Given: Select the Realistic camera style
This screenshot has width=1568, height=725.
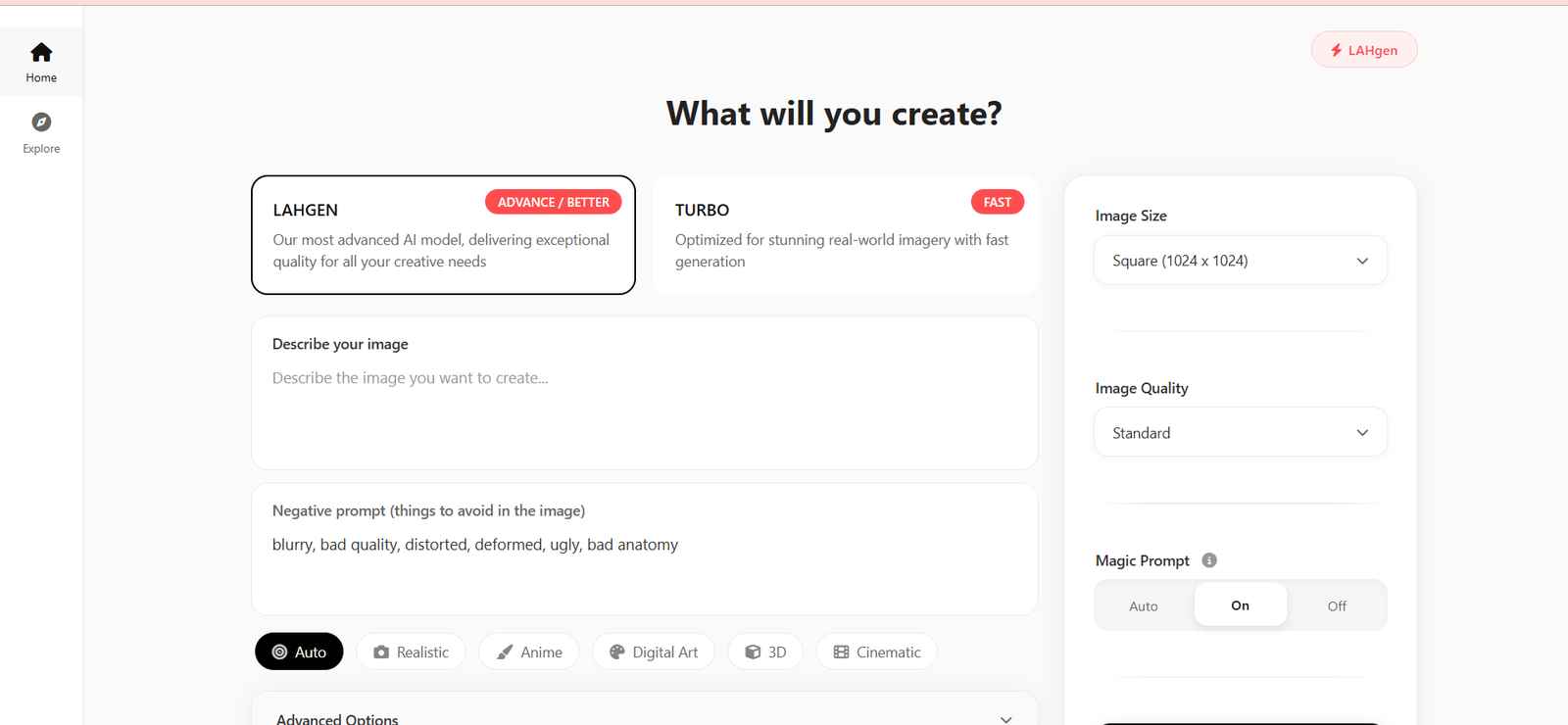Looking at the screenshot, I should point(411,652).
